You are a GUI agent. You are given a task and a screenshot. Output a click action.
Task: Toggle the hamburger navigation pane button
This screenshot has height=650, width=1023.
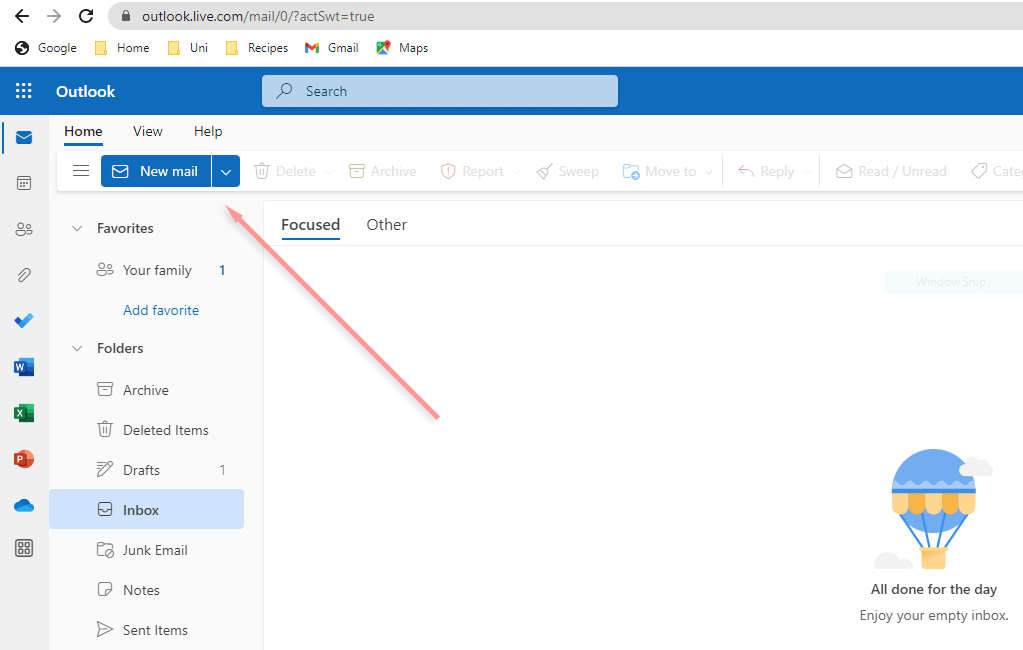81,171
